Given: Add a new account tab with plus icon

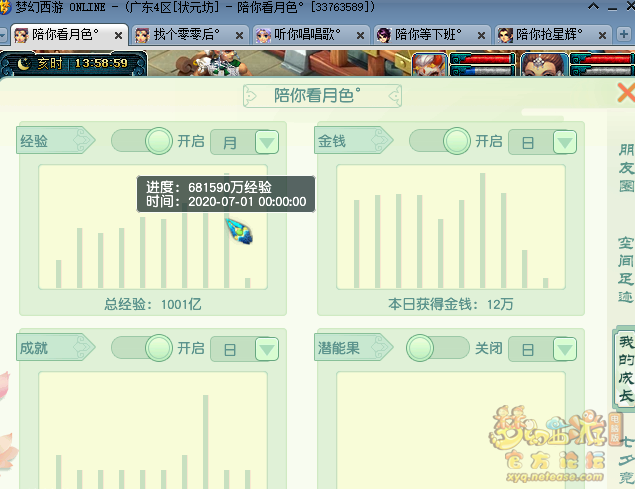Looking at the screenshot, I should pos(624,34).
